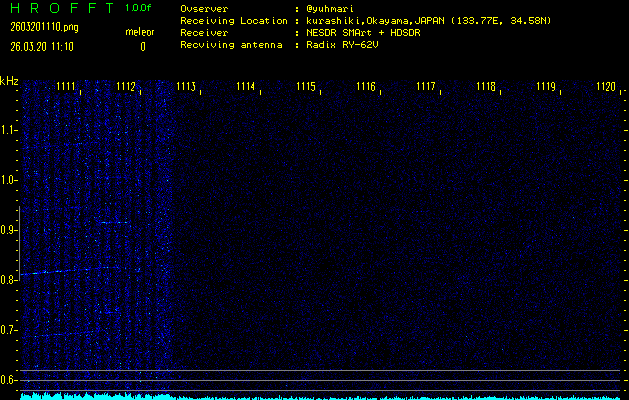Image resolution: width=629 pixels, height=400 pixels.
Task: Click the 1114 time axis marker
Action: pyautogui.click(x=246, y=86)
